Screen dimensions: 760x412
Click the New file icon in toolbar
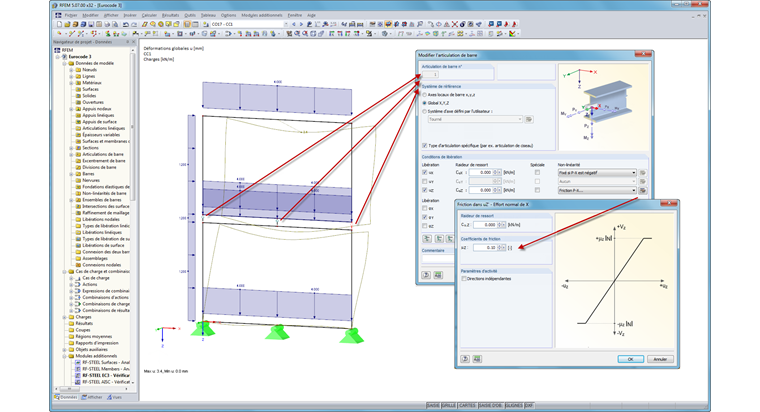pos(59,24)
